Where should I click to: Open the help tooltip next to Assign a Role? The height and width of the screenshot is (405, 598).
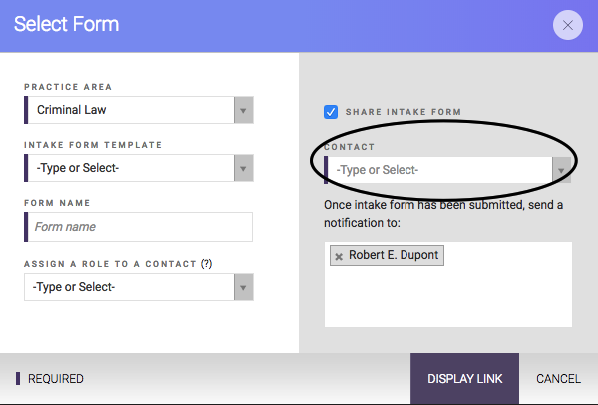click(x=206, y=264)
